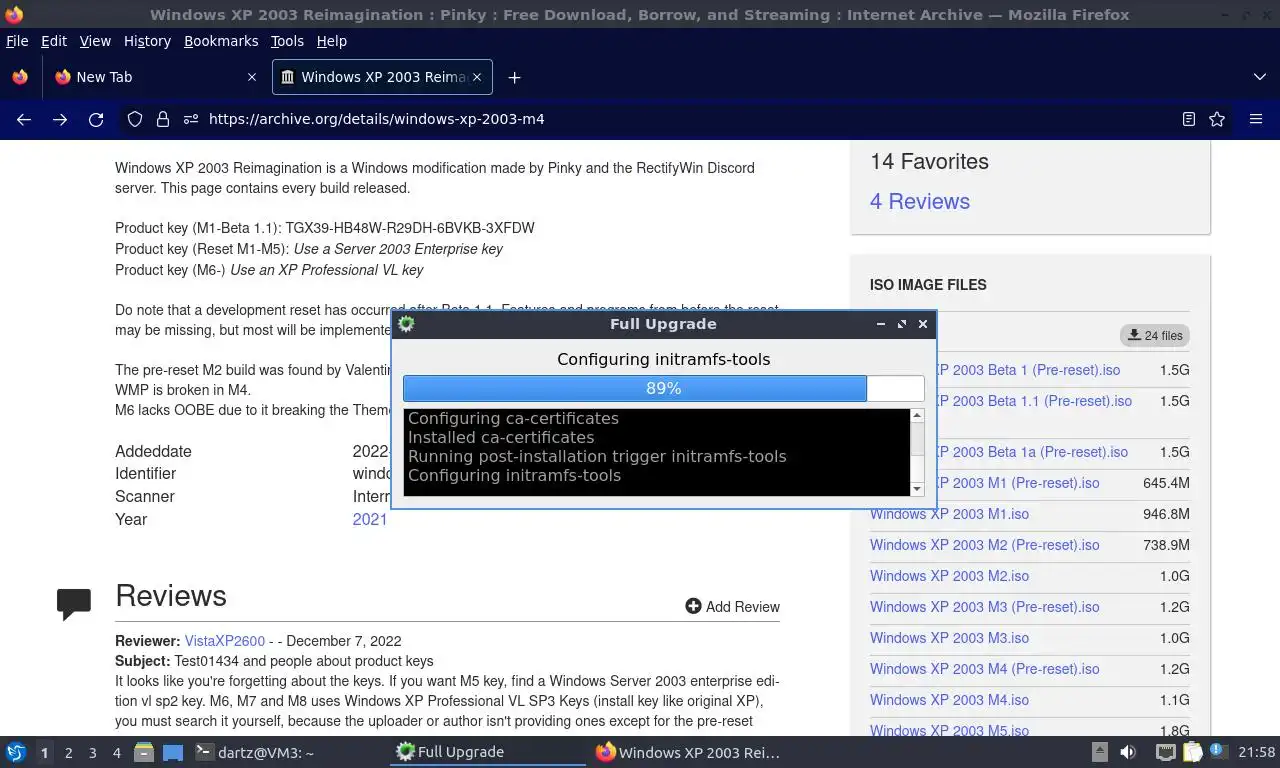Open the clipboard manager tray icon
The image size is (1280, 768).
coord(1192,752)
